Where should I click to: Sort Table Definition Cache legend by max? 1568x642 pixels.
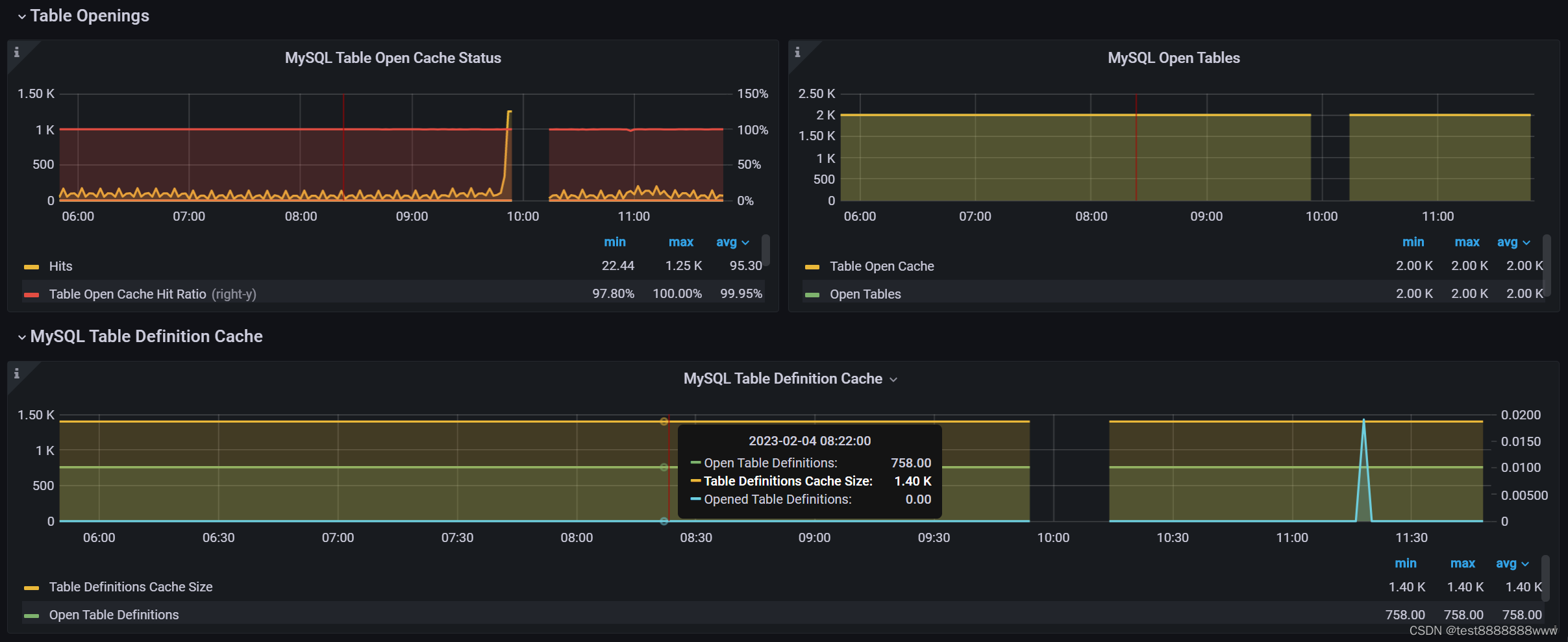[1463, 563]
